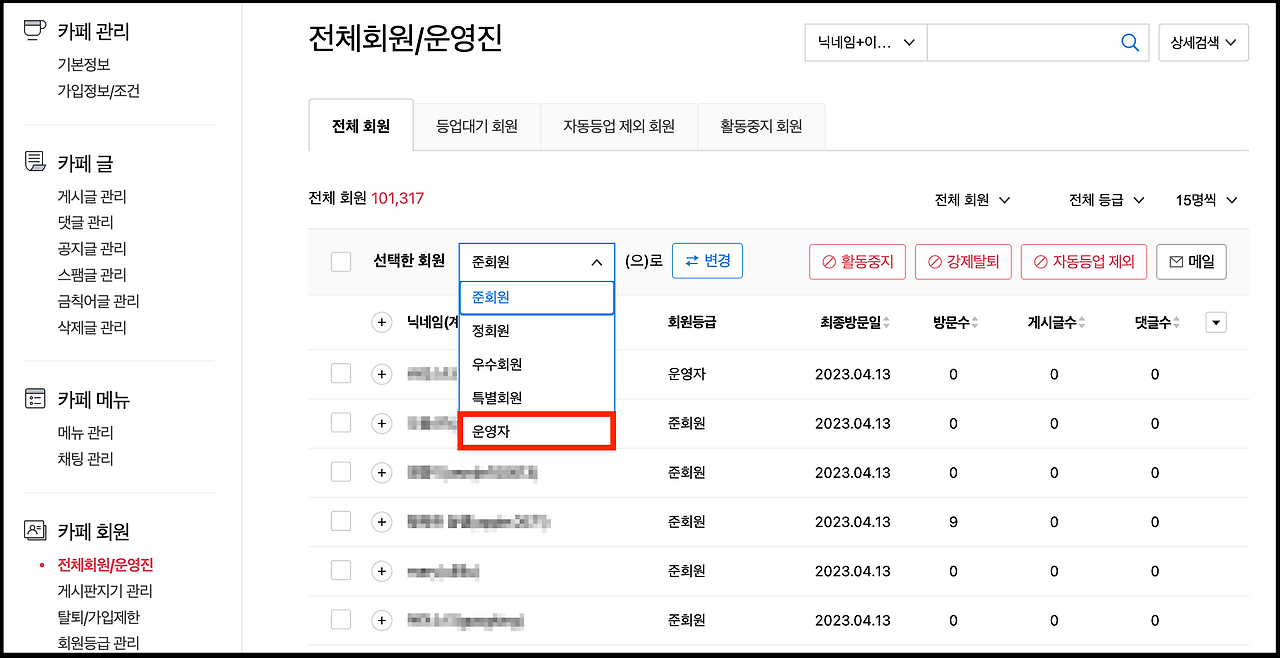Check the checkbox of the 9-visit member row
This screenshot has width=1280, height=658.
coord(341,520)
